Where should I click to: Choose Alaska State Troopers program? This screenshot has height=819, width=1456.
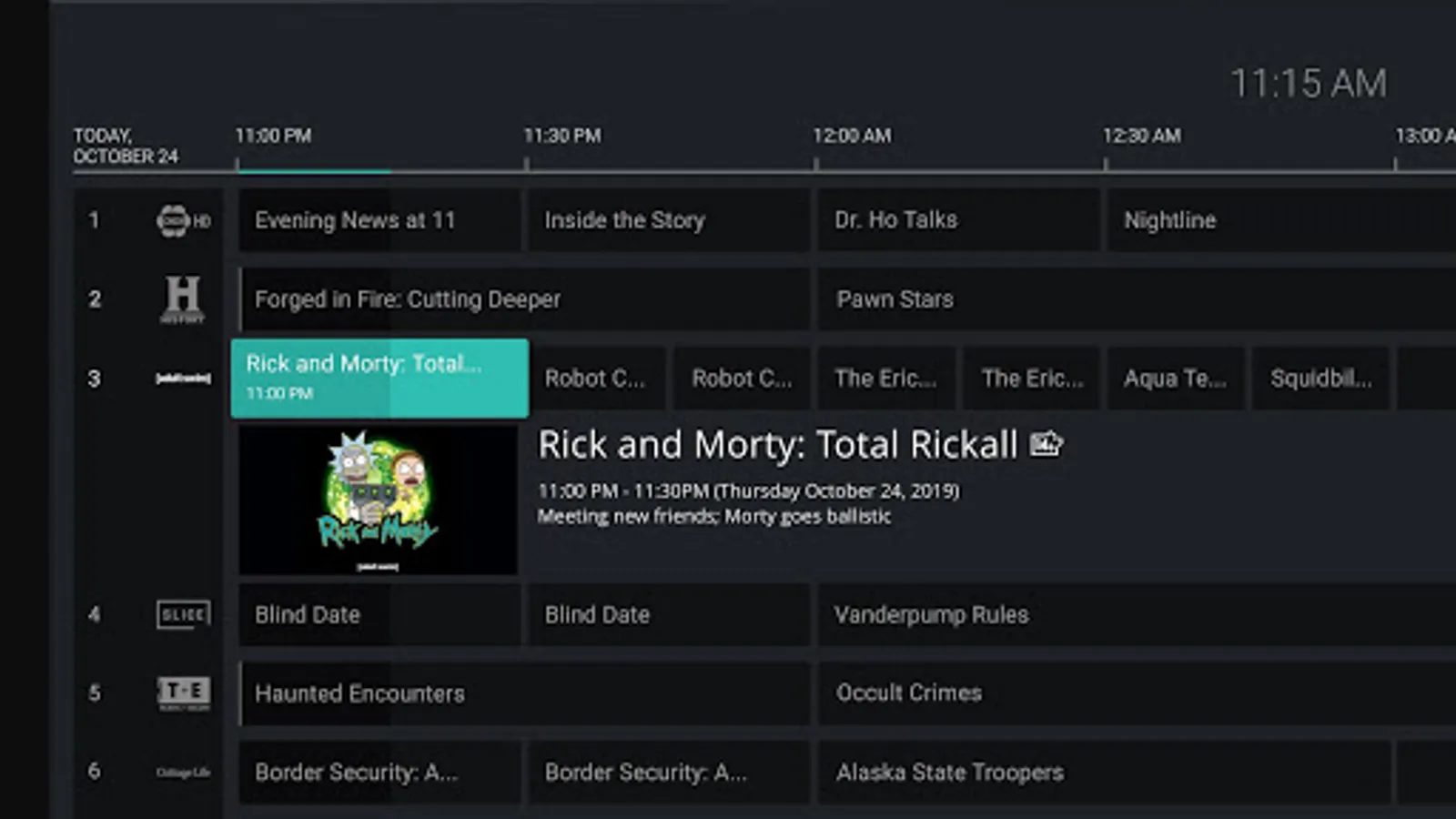tap(1104, 773)
